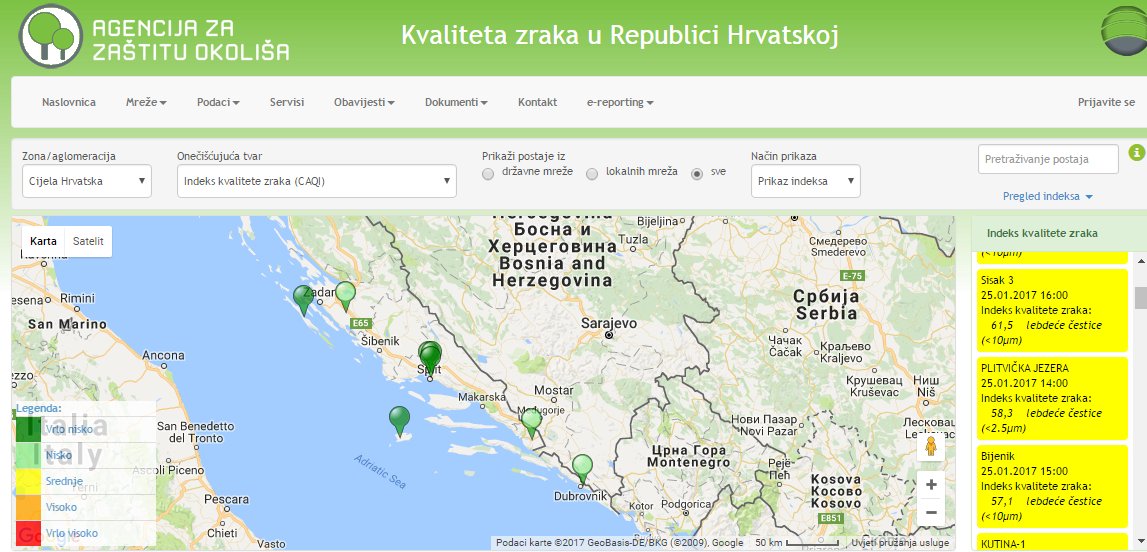Activate the Street View pegman icon
This screenshot has width=1147, height=552.
[930, 446]
